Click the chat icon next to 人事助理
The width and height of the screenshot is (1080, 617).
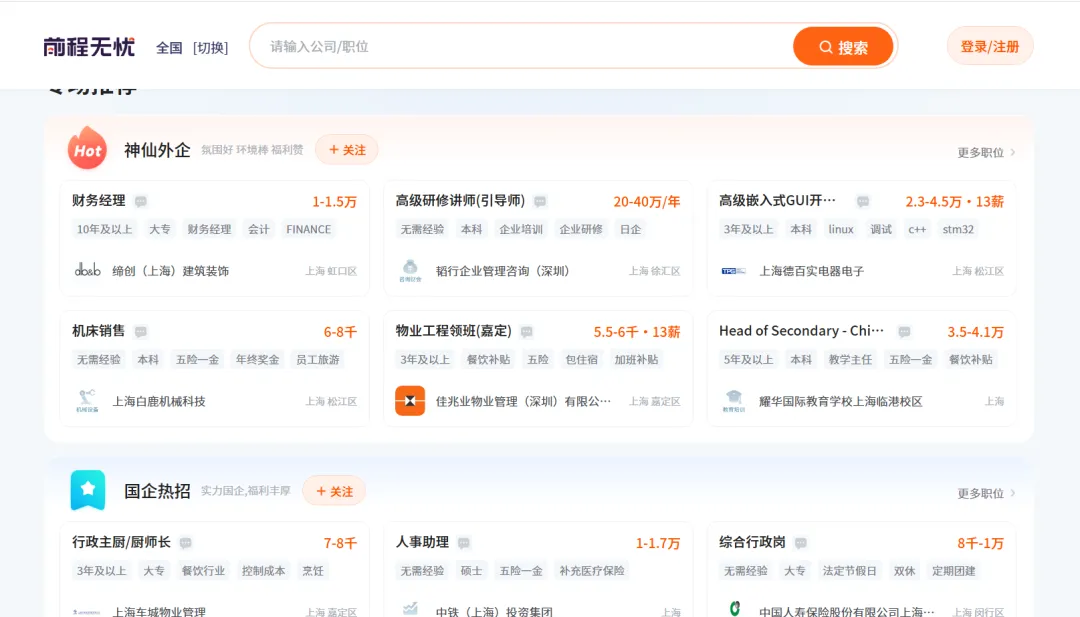464,543
